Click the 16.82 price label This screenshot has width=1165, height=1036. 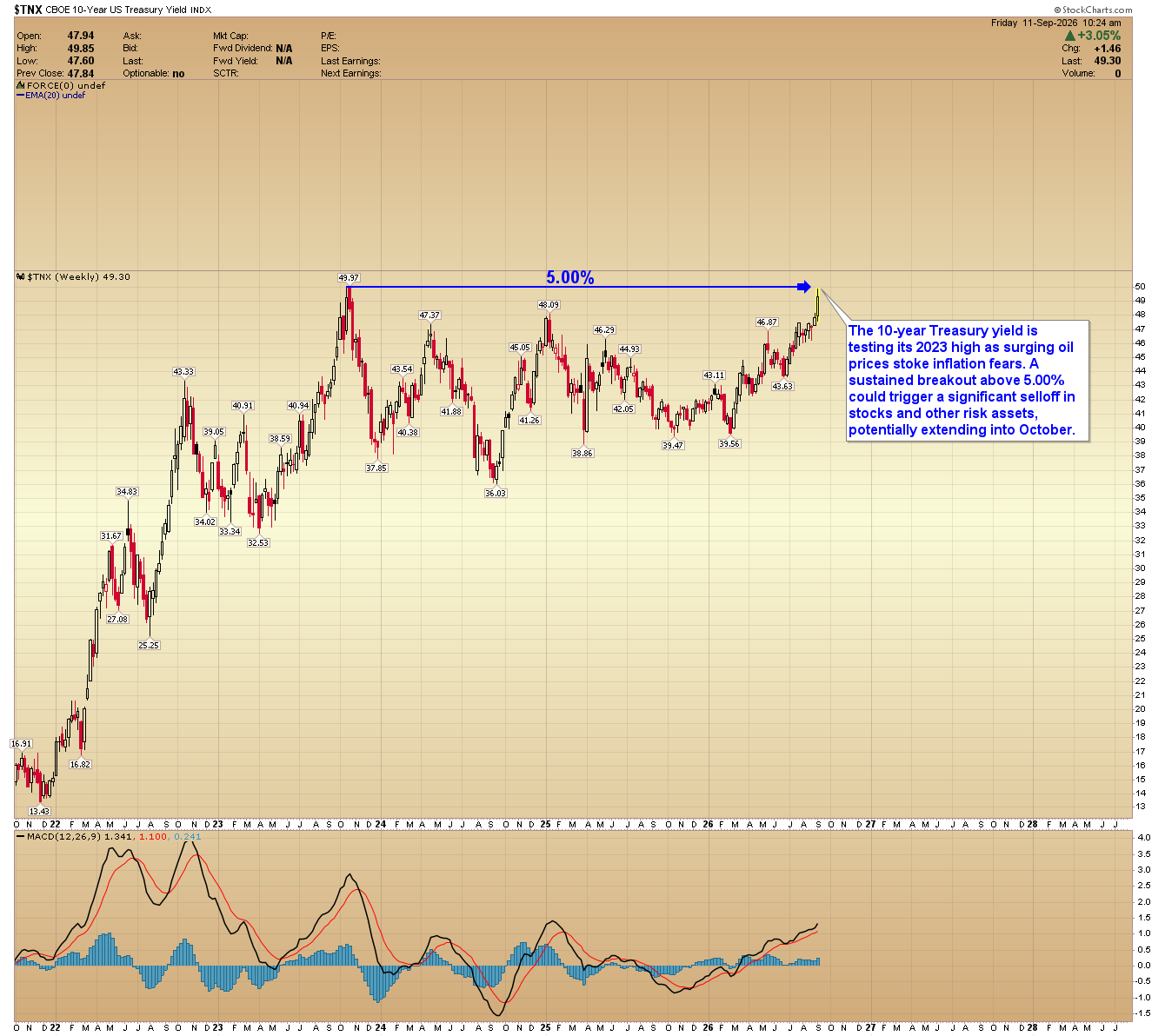80,765
